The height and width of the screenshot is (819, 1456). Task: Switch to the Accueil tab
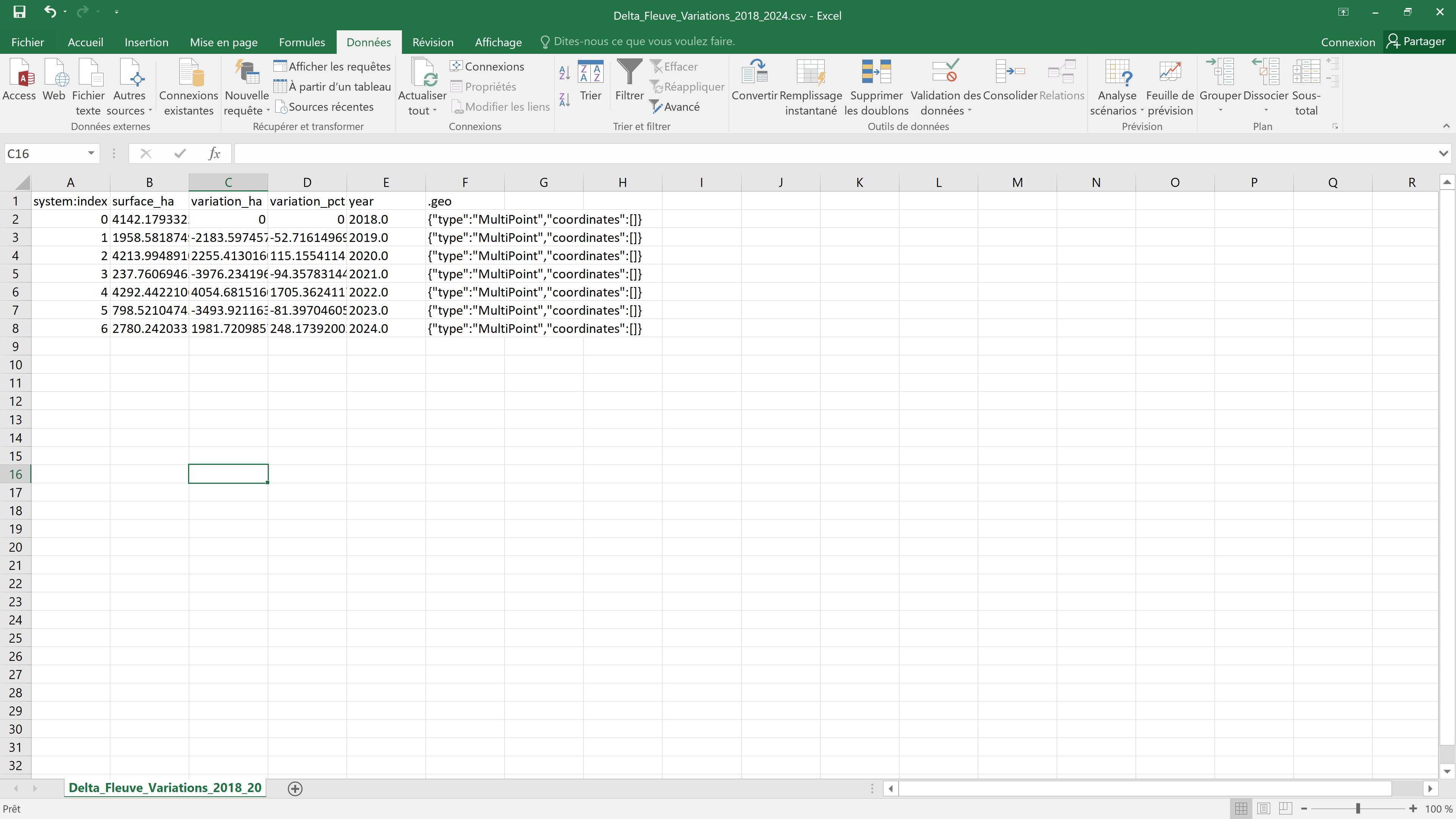click(x=85, y=42)
